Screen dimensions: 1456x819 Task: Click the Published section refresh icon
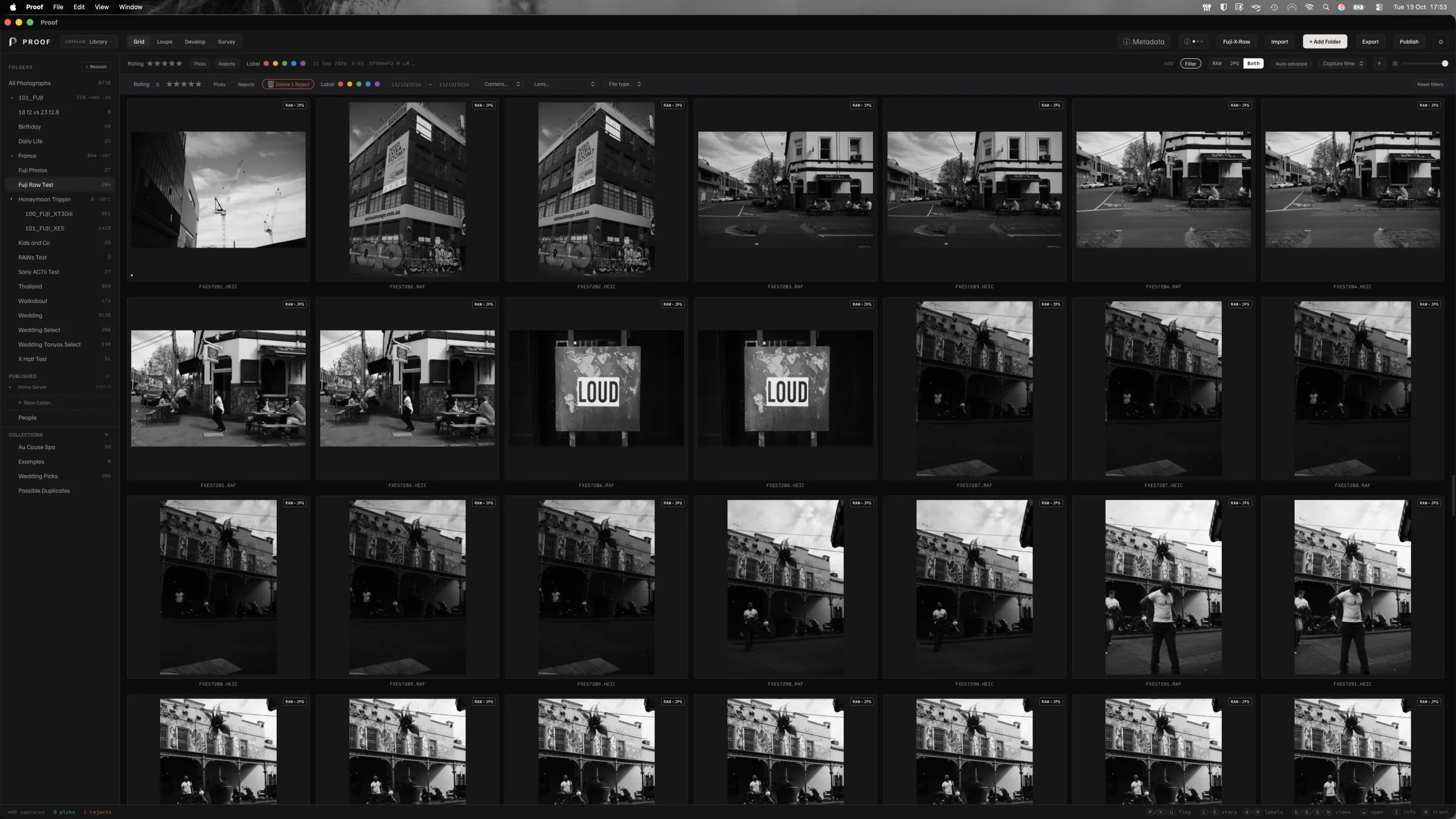[107, 376]
